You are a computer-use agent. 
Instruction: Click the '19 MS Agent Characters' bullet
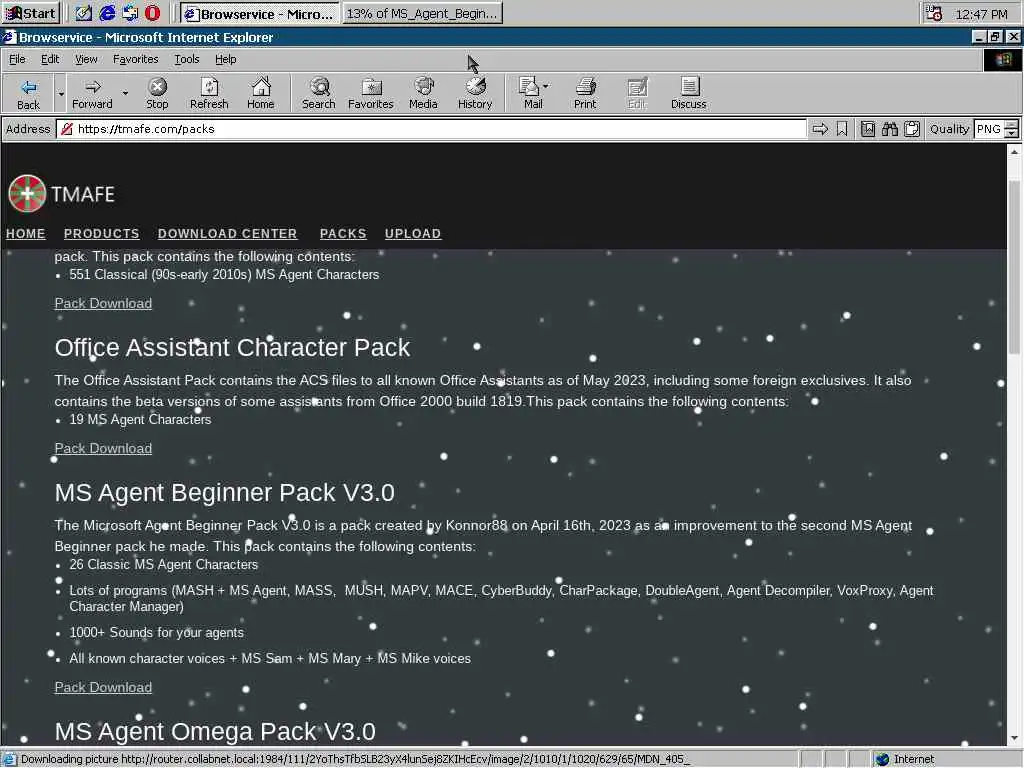(140, 419)
